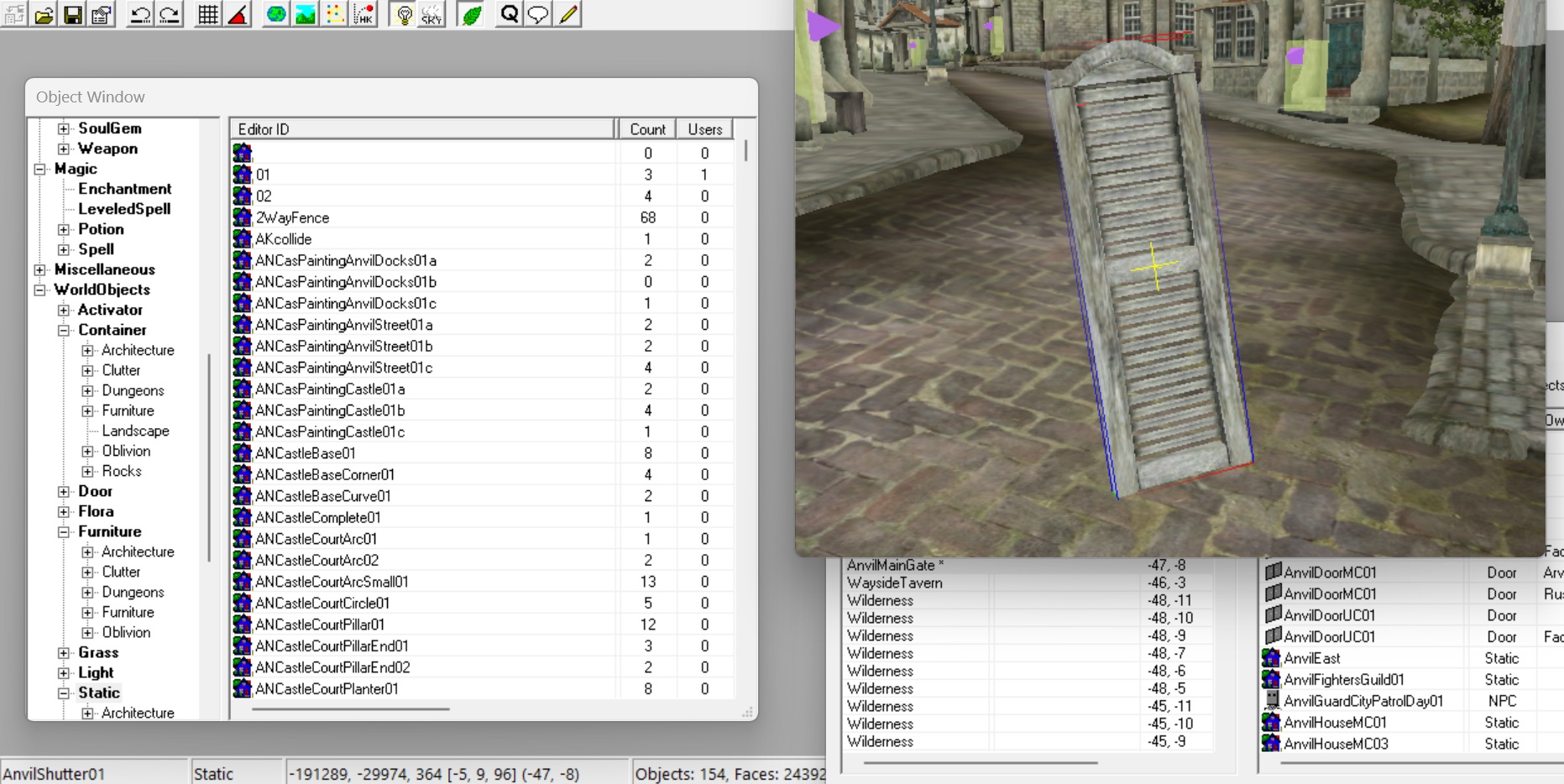The image size is (1564, 784).
Task: Open the world heightmap globe icon
Action: click(x=275, y=14)
